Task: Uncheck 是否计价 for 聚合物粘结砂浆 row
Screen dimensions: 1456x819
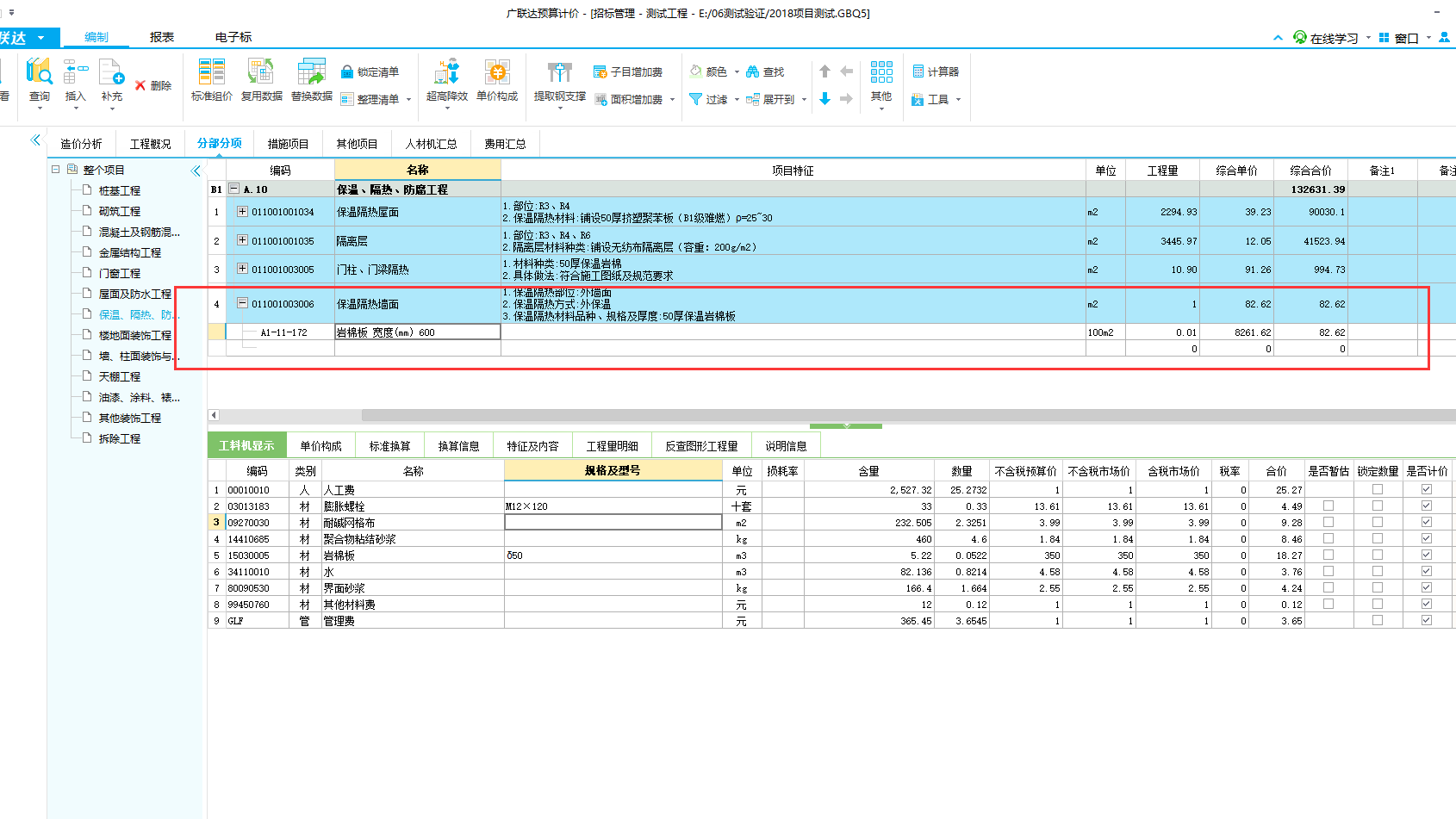Action: (1427, 539)
